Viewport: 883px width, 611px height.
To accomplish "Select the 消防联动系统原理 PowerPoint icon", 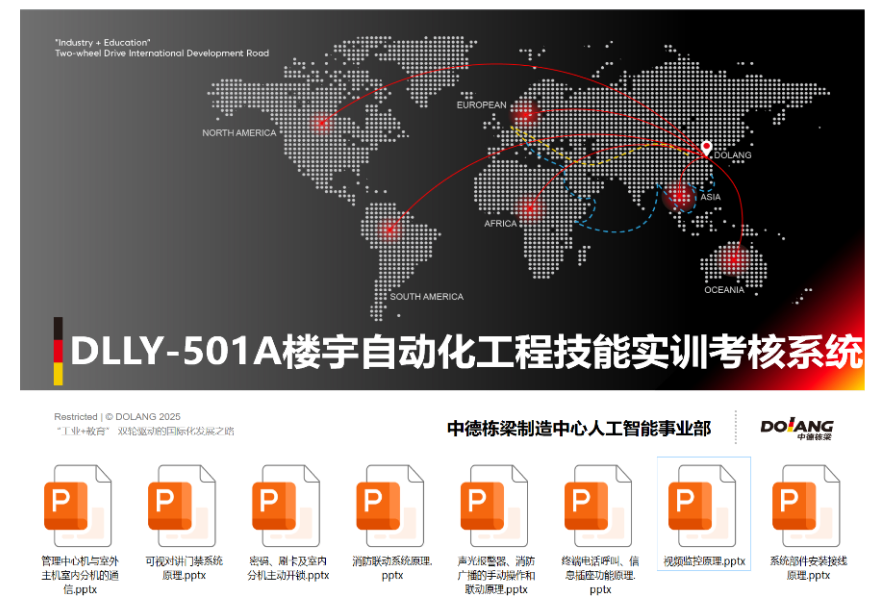I will point(390,505).
